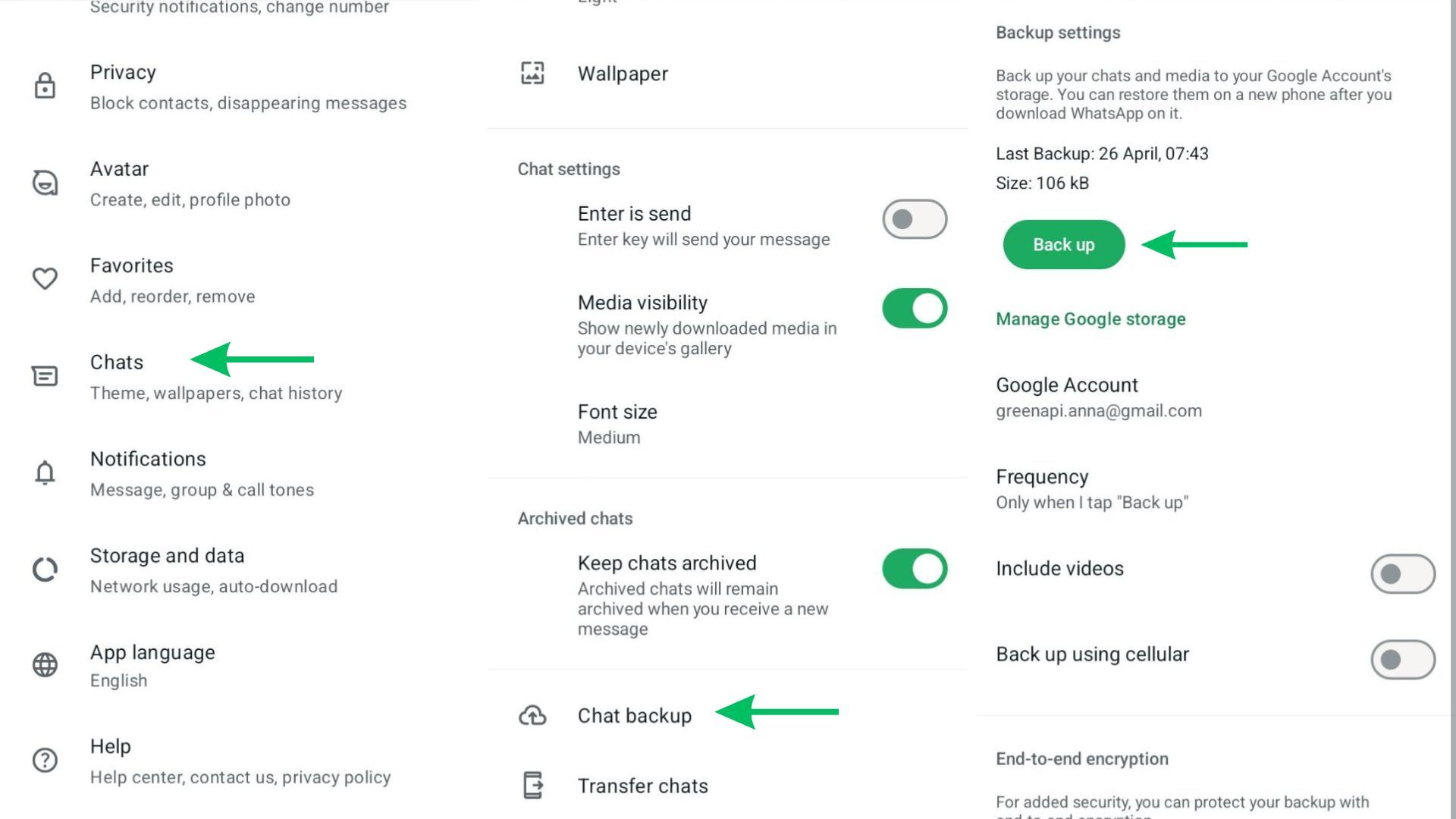Click the Help question mark icon
Image resolution: width=1456 pixels, height=819 pixels.
click(45, 760)
